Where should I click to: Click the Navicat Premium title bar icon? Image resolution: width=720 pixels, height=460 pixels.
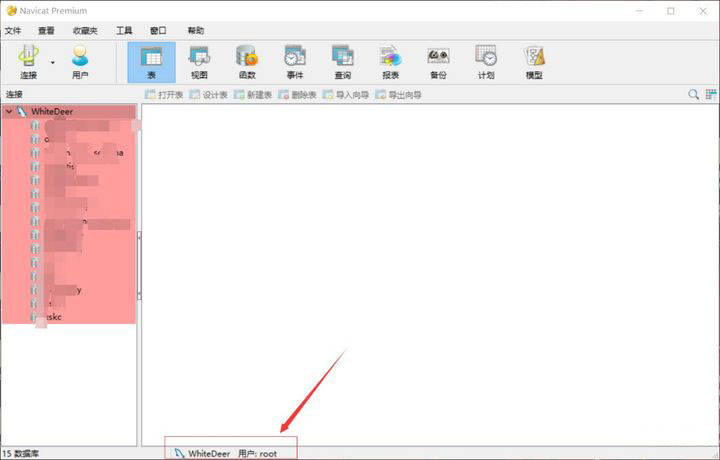point(11,11)
